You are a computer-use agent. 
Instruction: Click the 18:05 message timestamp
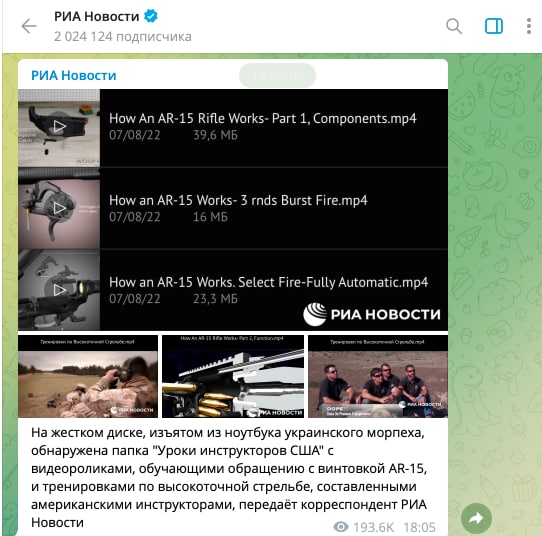pos(419,527)
